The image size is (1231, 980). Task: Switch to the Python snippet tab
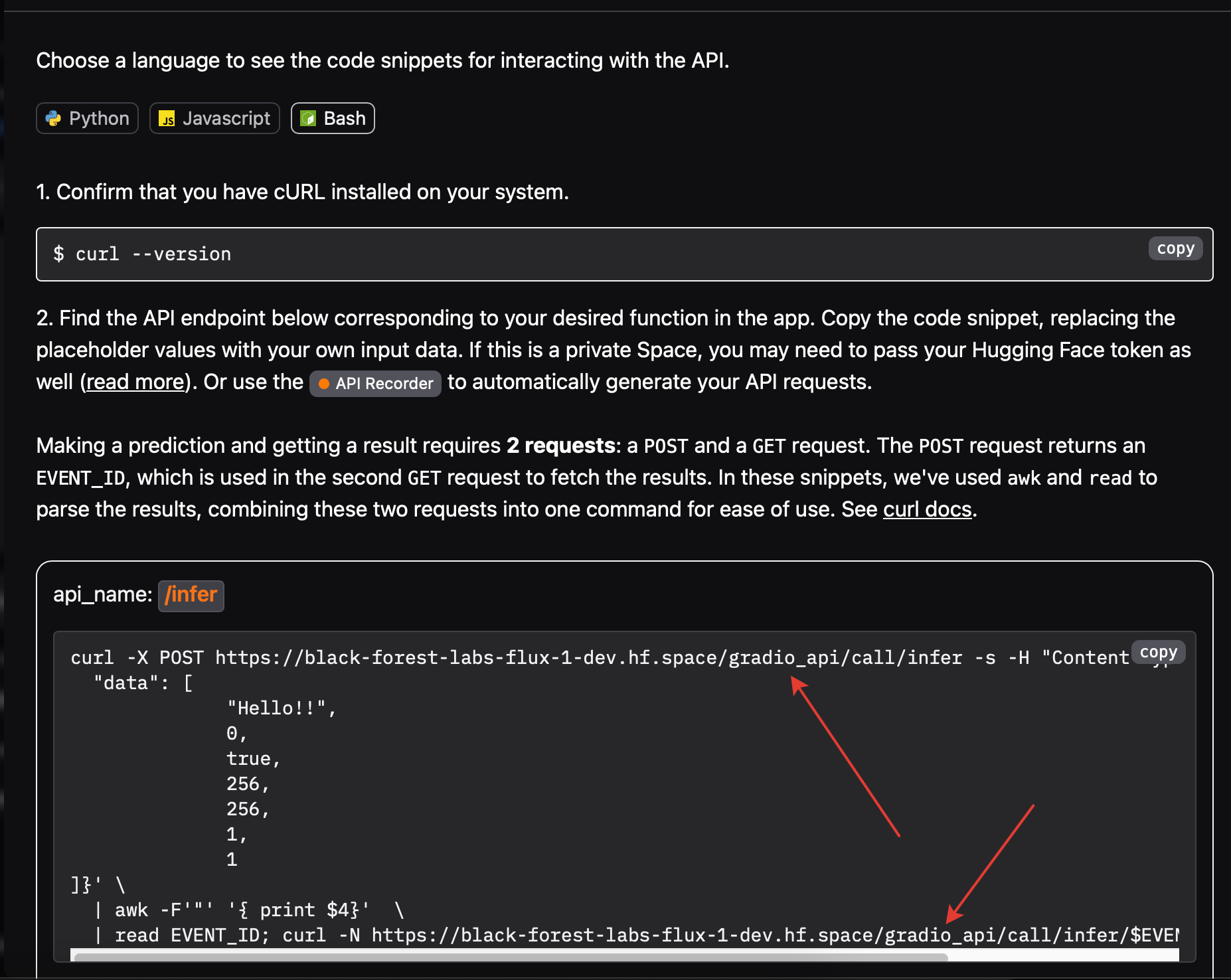(x=87, y=118)
